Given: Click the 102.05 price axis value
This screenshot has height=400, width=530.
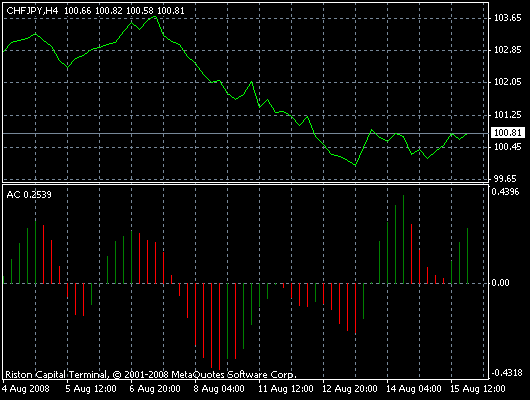Looking at the screenshot, I should pyautogui.click(x=507, y=82).
